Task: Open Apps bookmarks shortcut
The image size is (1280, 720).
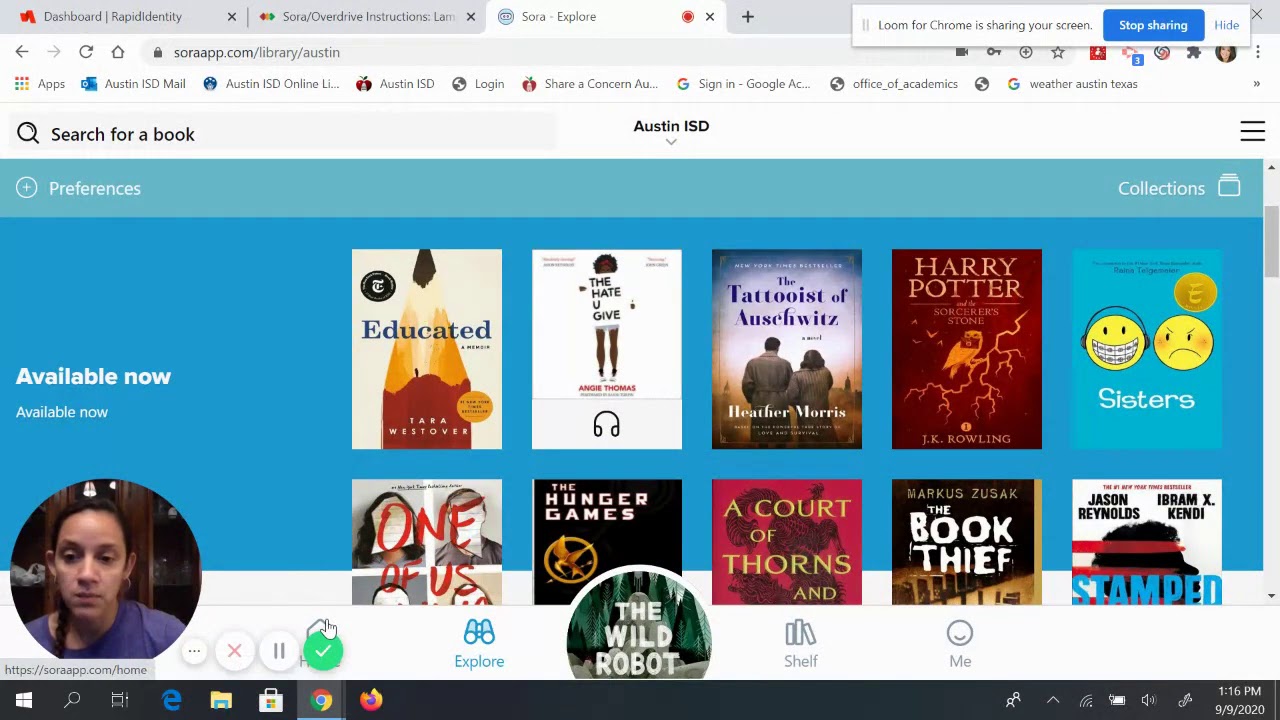Action: pyautogui.click(x=40, y=84)
